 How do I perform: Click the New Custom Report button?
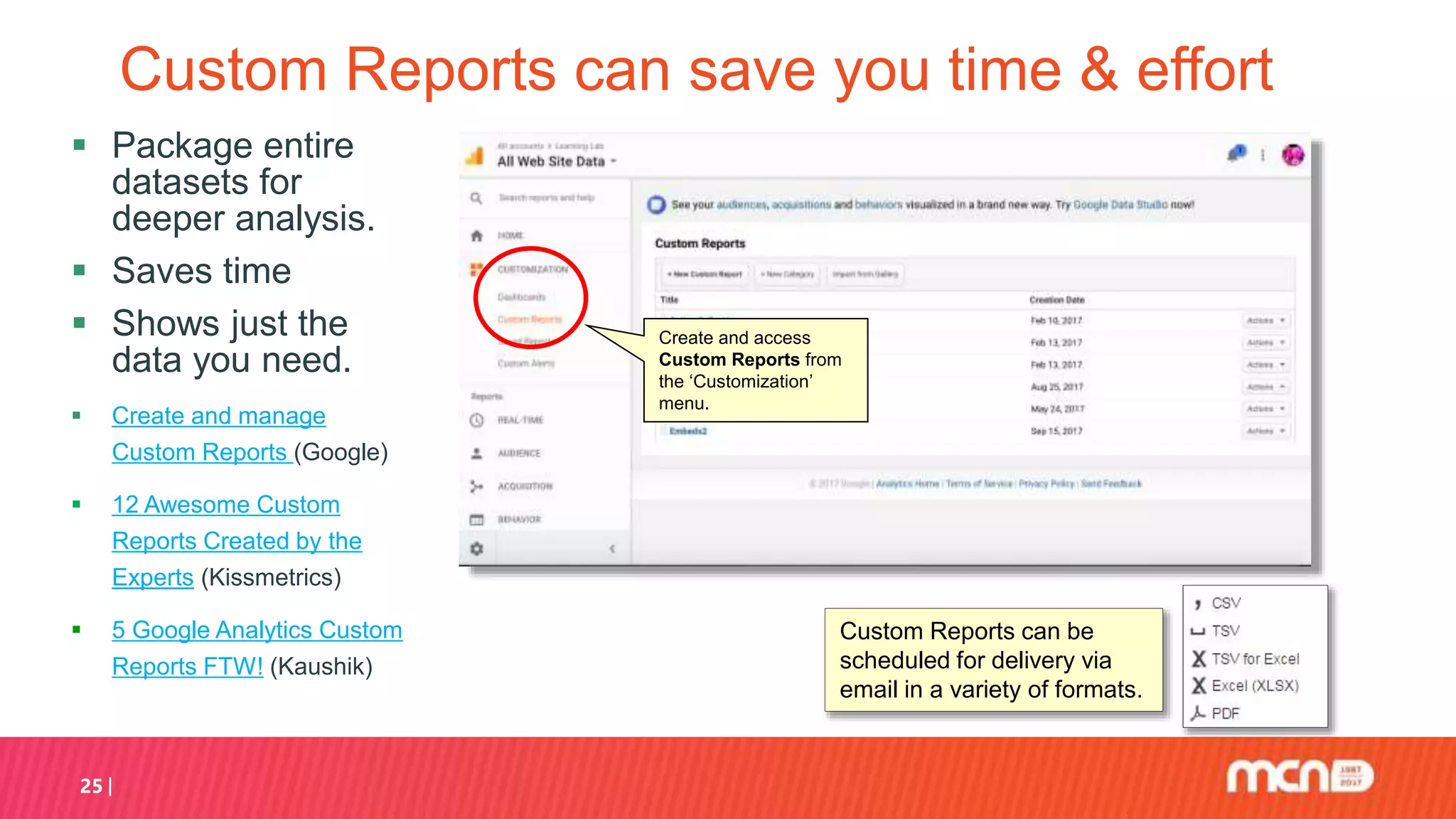tap(704, 274)
